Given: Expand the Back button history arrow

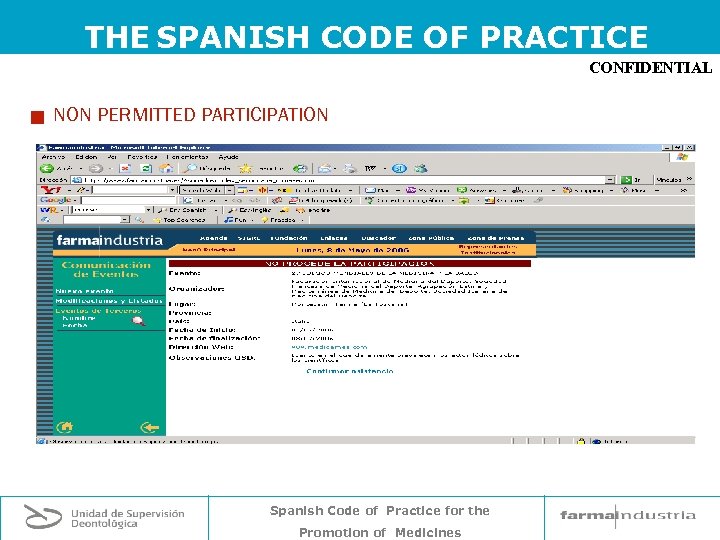Looking at the screenshot, I should 81,169.
